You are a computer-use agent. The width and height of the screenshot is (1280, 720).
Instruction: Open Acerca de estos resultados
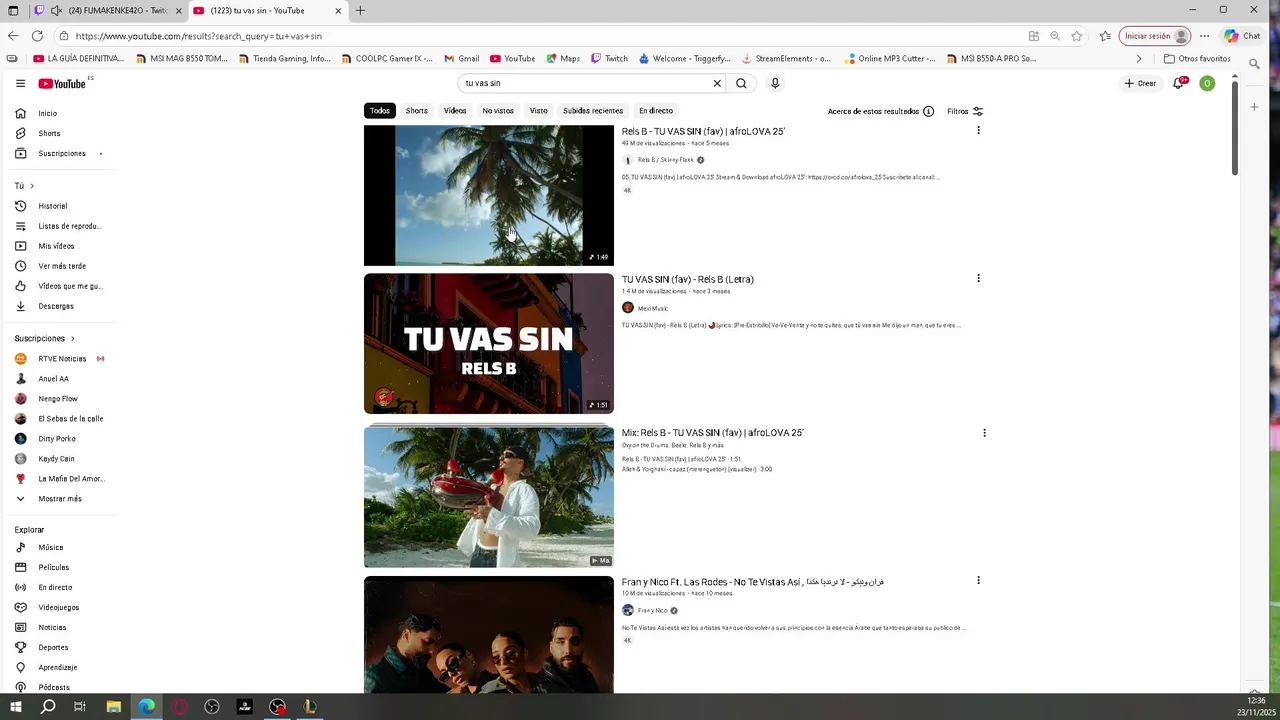tap(880, 111)
